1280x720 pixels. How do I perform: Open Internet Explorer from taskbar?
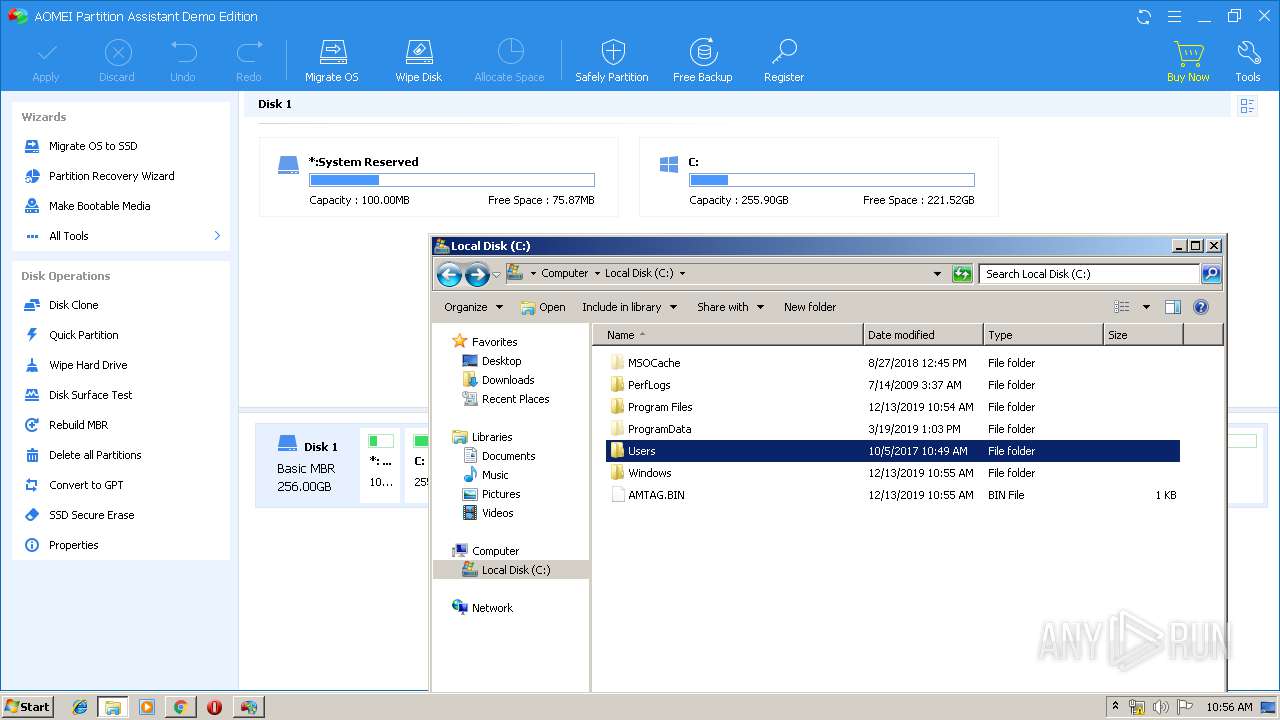tap(79, 707)
